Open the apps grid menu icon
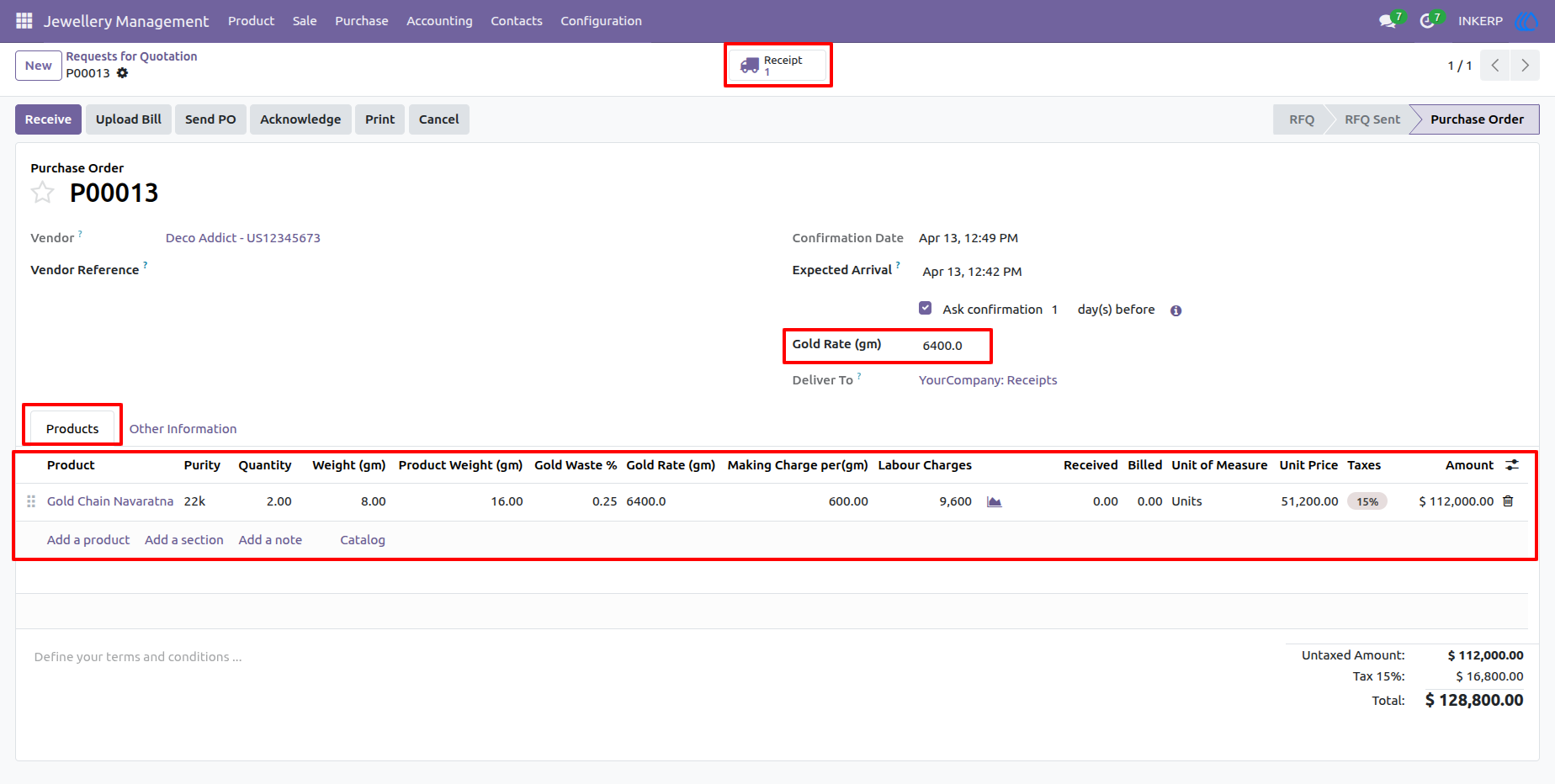This screenshot has height=784, width=1555. (24, 20)
